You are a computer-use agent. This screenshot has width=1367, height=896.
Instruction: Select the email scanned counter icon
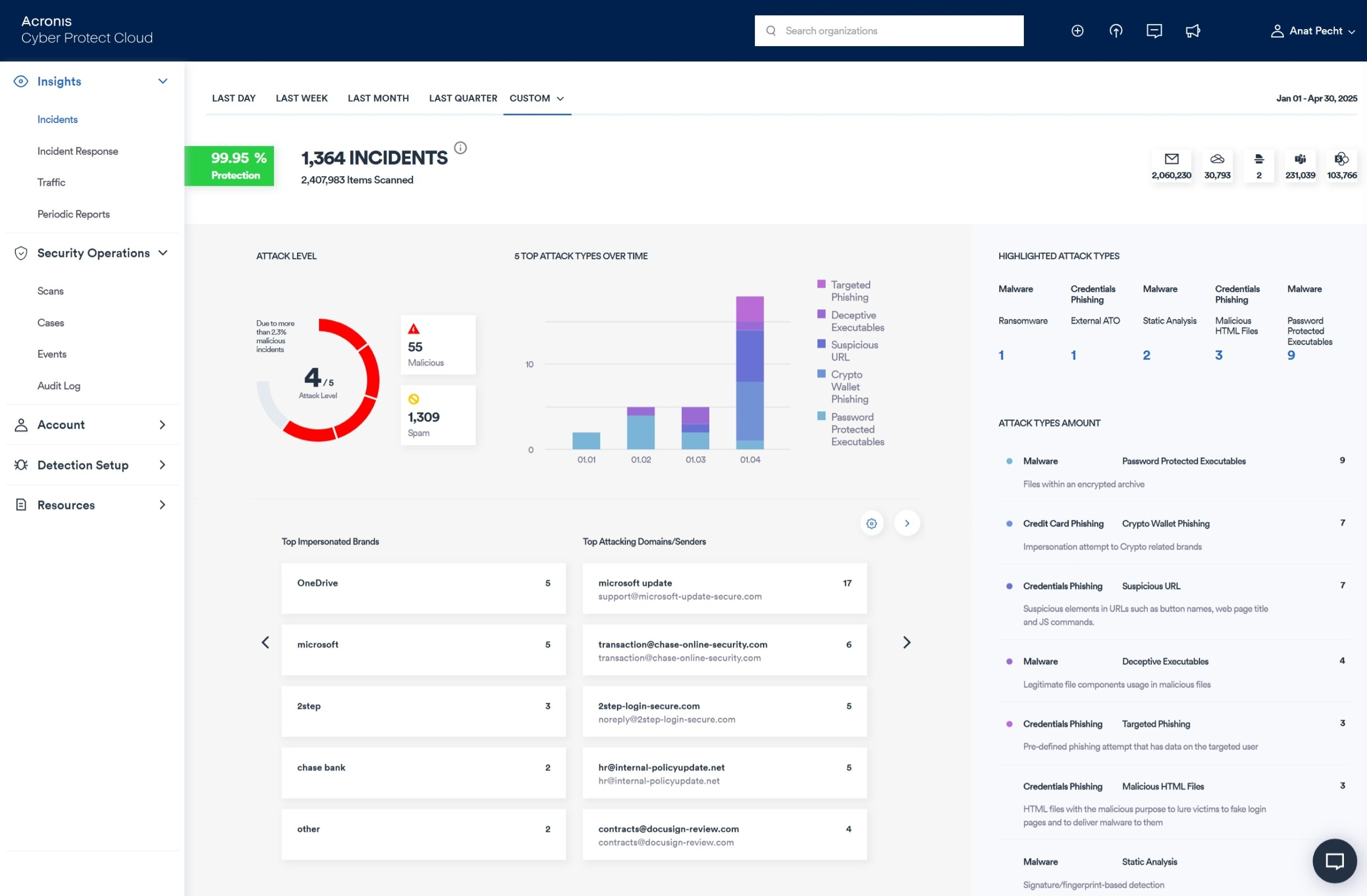coord(1172,159)
